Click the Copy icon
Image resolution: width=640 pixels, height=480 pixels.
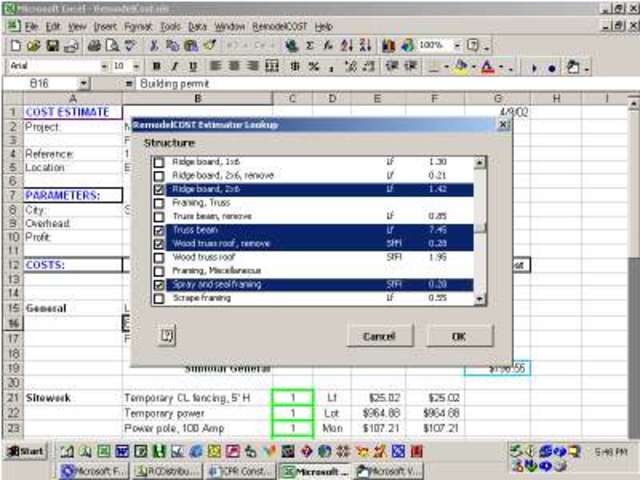(x=173, y=45)
